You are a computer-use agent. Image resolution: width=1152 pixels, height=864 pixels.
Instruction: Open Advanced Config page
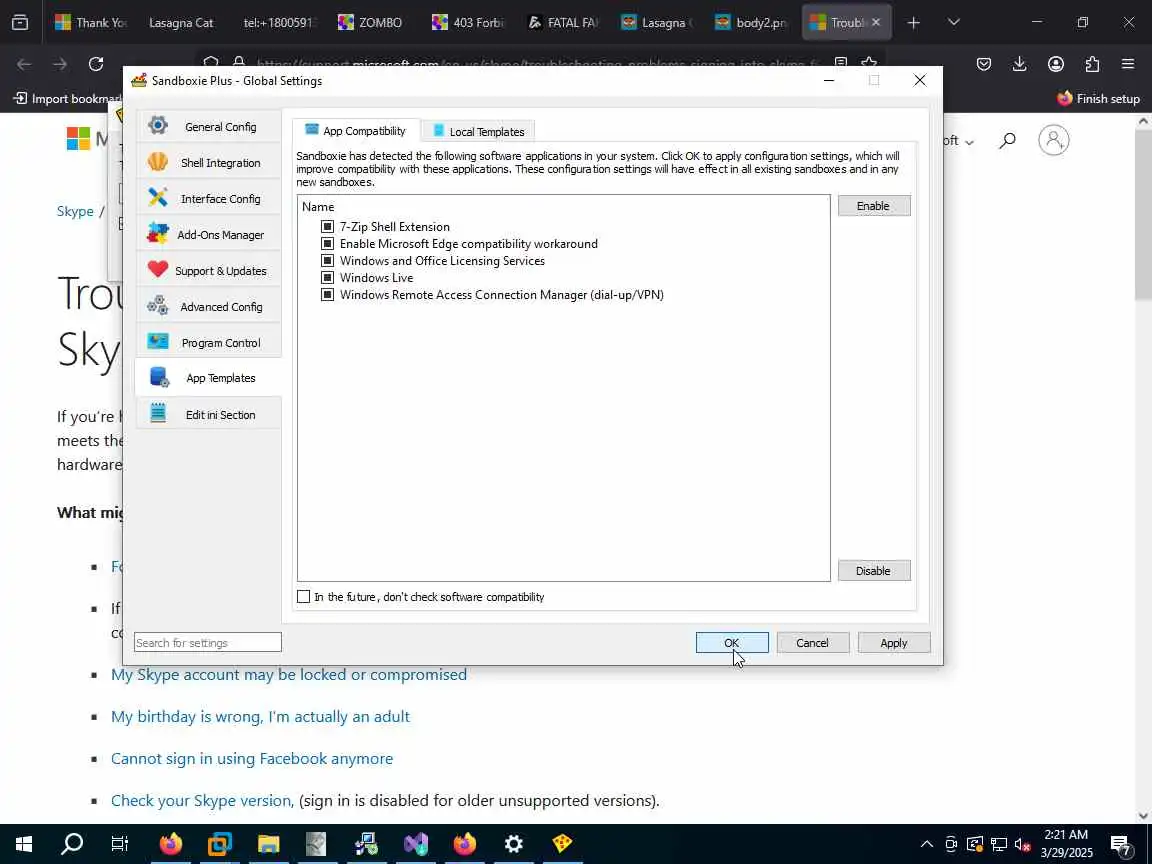[x=209, y=306]
